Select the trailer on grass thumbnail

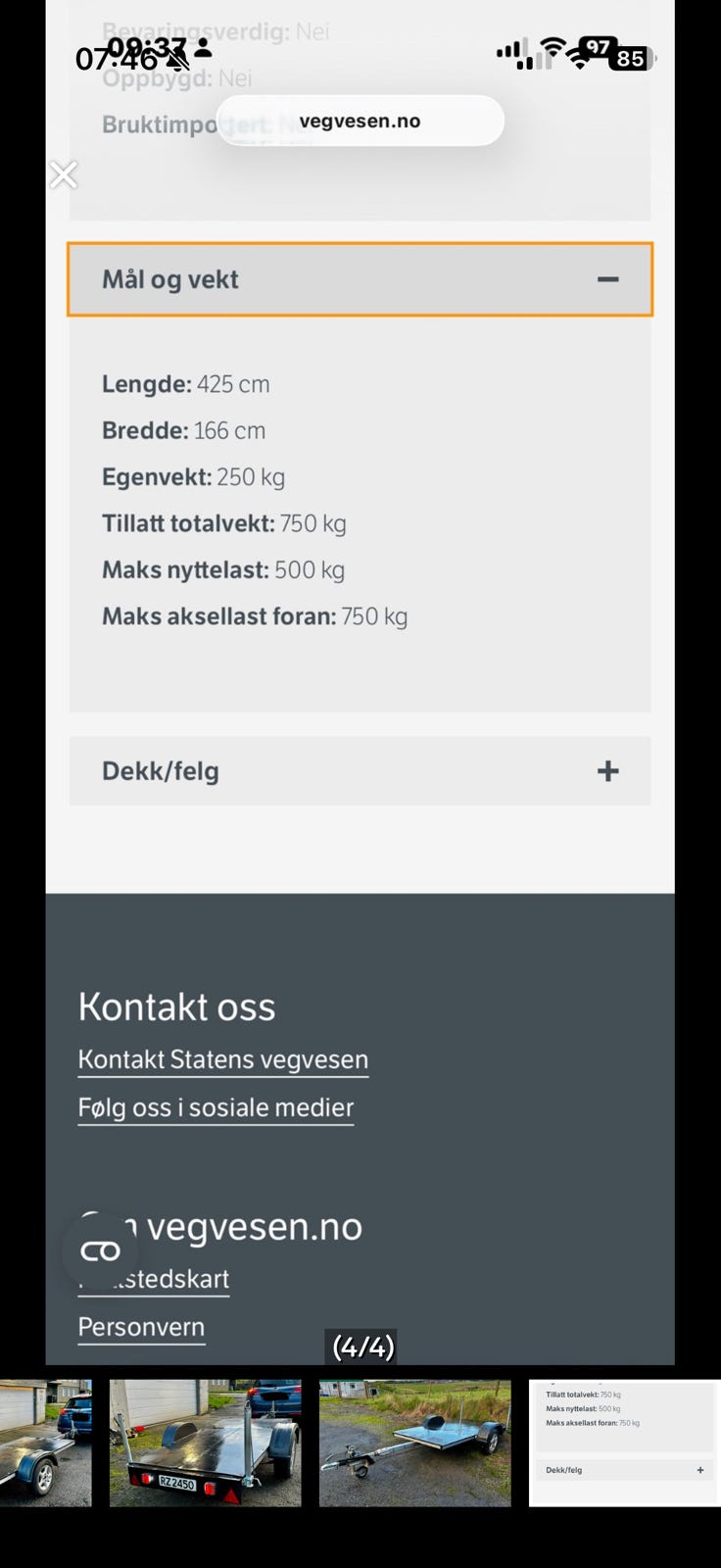pyautogui.click(x=414, y=1443)
